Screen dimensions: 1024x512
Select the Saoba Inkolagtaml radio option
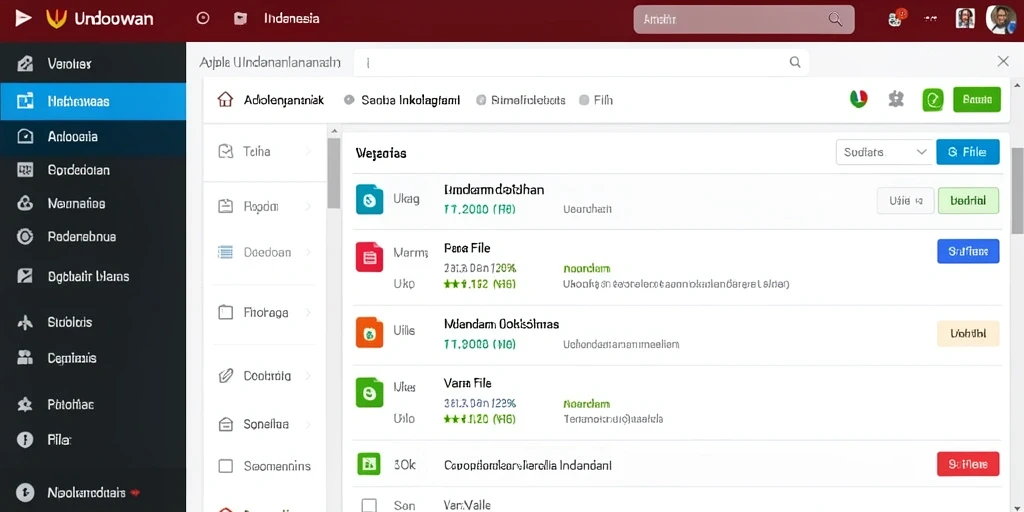(x=349, y=100)
